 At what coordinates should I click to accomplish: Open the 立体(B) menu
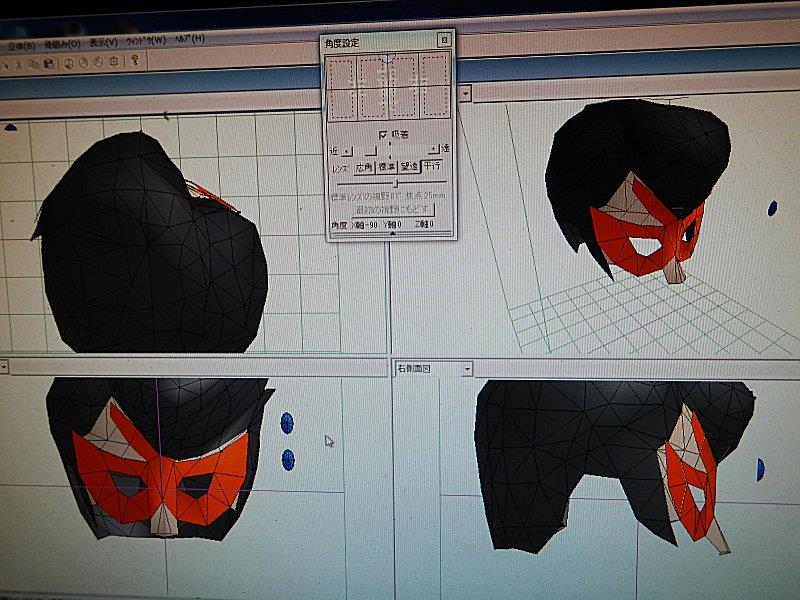point(21,47)
